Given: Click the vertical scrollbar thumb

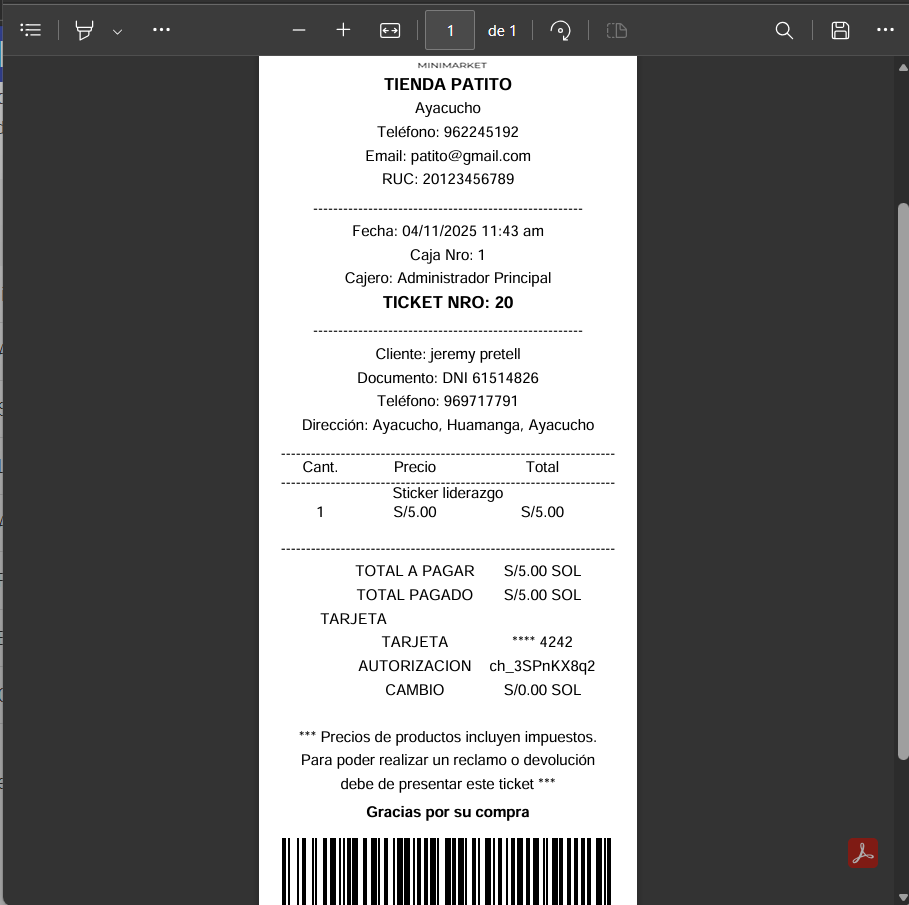Looking at the screenshot, I should [x=903, y=480].
